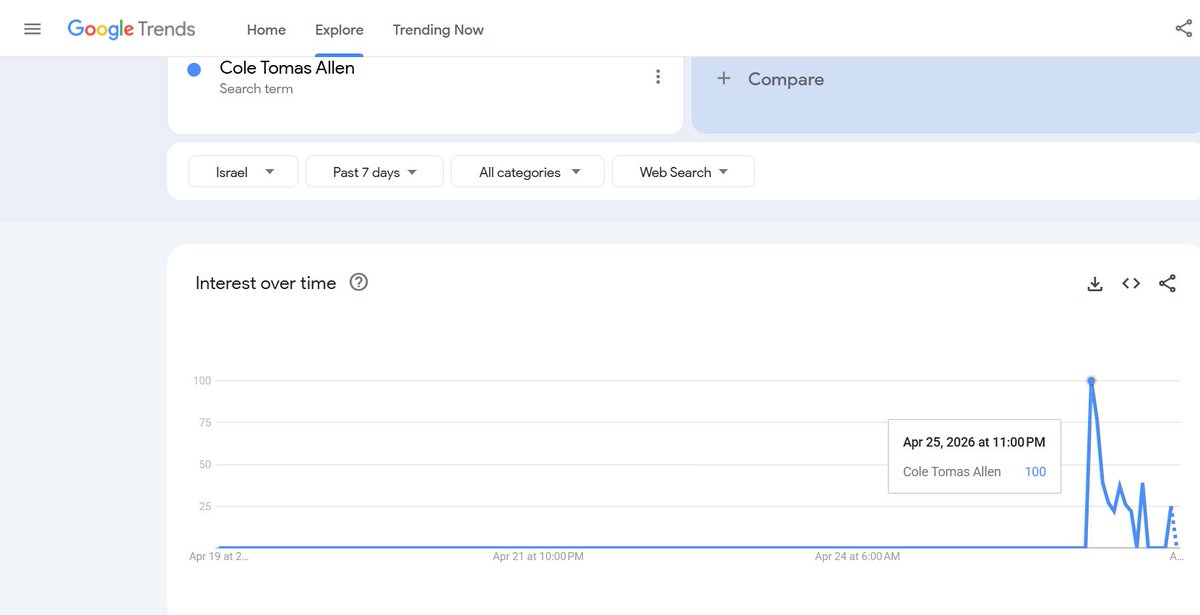Click the y-axis label 50
Image resolution: width=1200 pixels, height=615 pixels.
203,465
